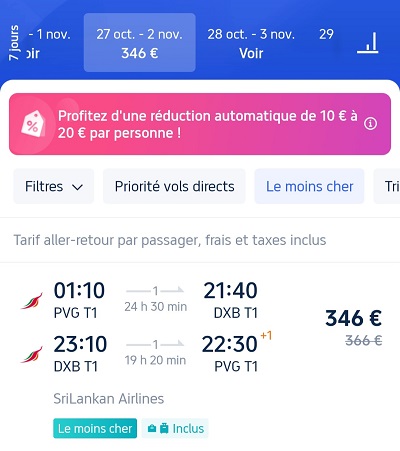Tap the baggage icons beside Inclus
400x451 pixels.
(158, 428)
